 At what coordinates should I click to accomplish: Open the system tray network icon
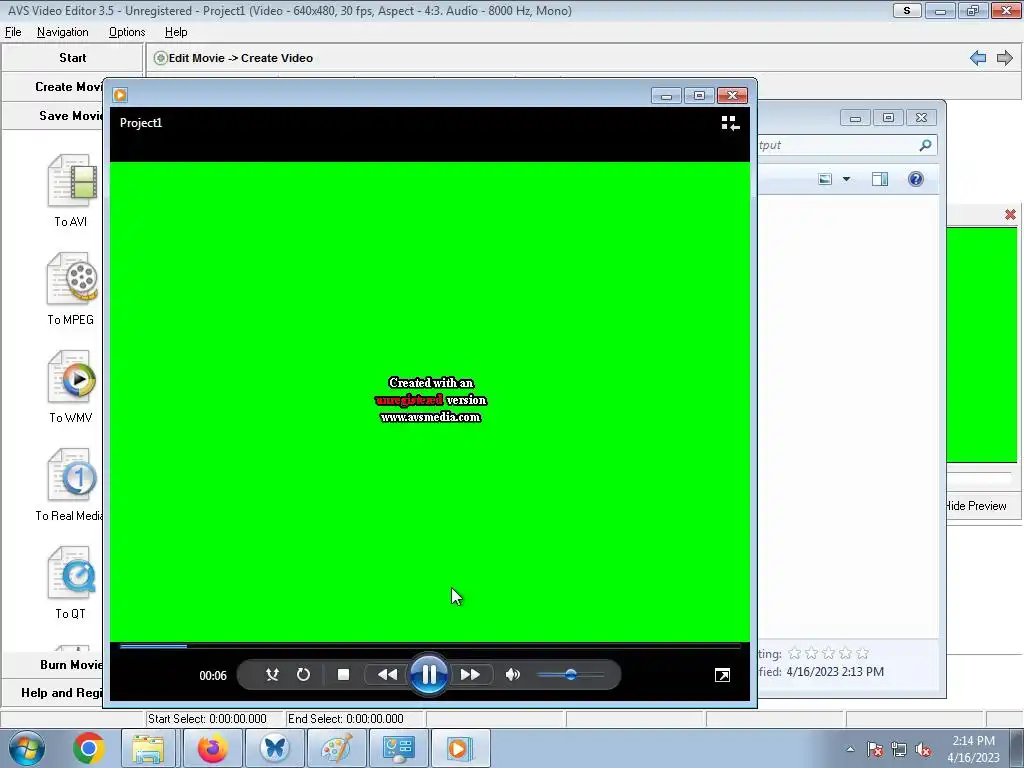pos(899,749)
